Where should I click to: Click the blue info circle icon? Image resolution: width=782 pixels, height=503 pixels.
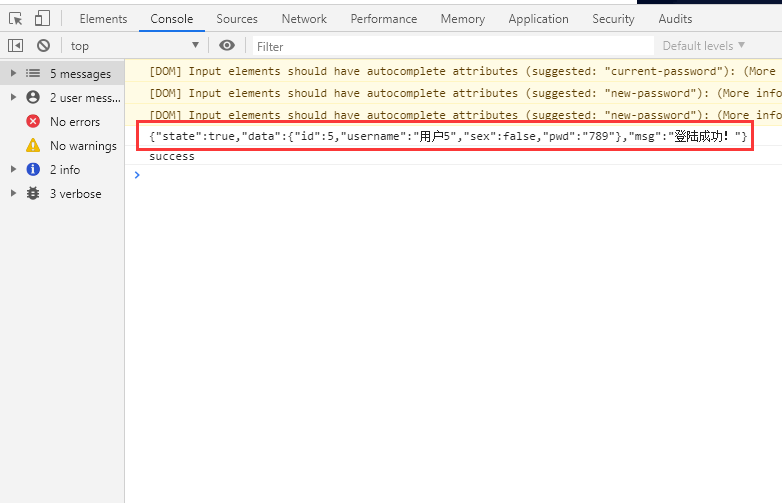pyautogui.click(x=33, y=169)
